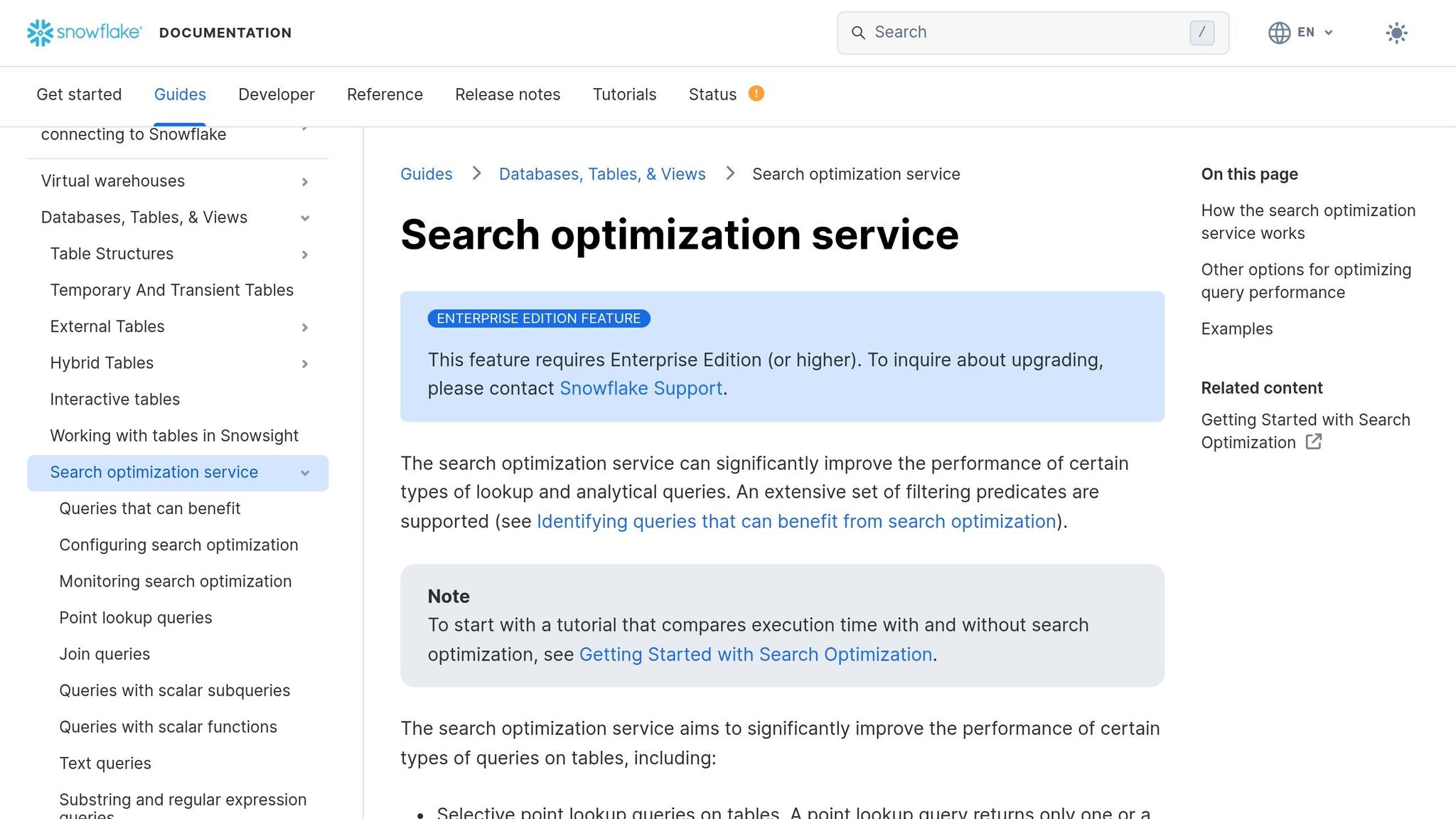Expand the Virtual warehouses section
1456x819 pixels.
point(305,182)
